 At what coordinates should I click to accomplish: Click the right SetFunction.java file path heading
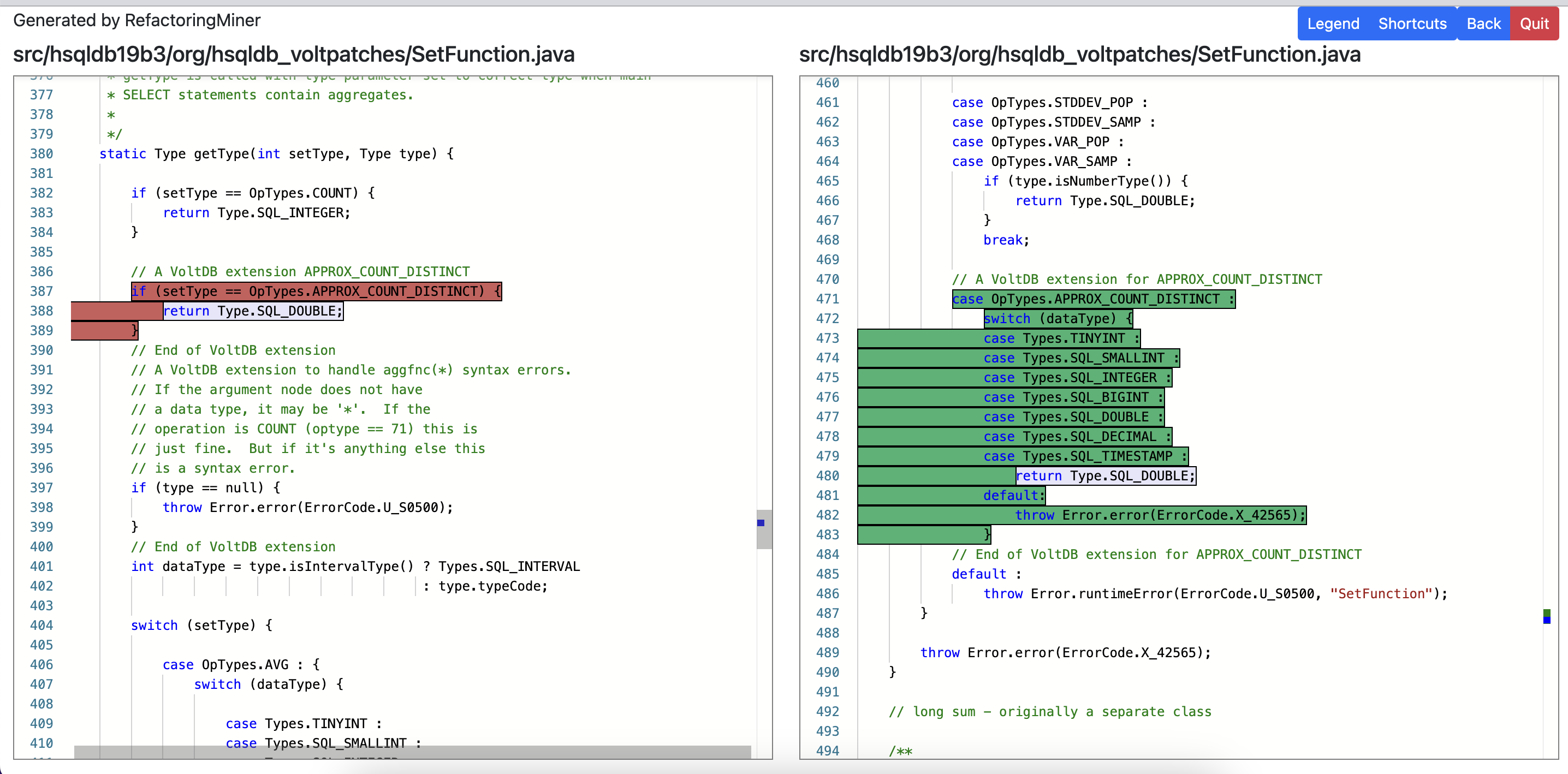(1080, 54)
